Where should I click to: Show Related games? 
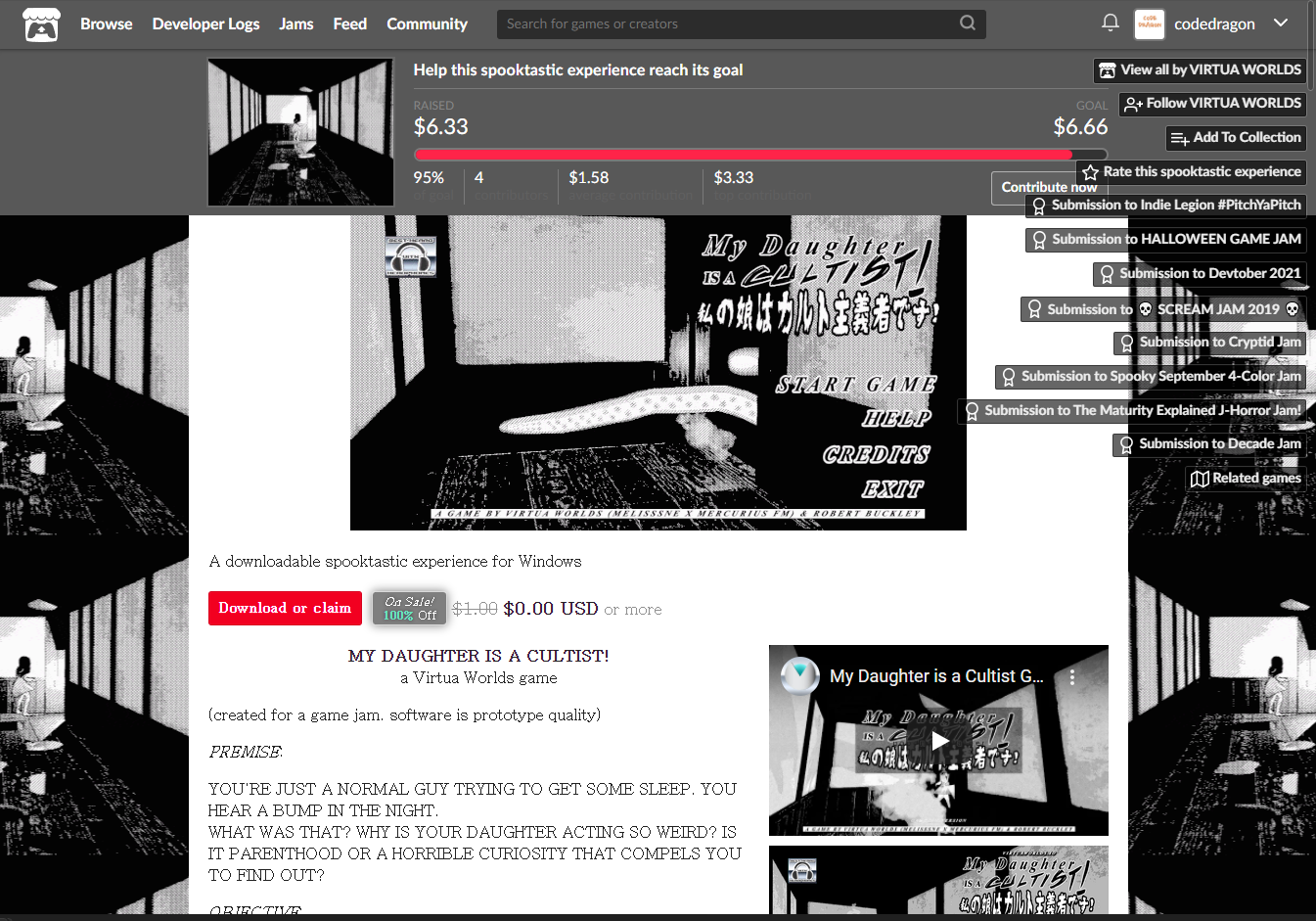[x=1246, y=479]
